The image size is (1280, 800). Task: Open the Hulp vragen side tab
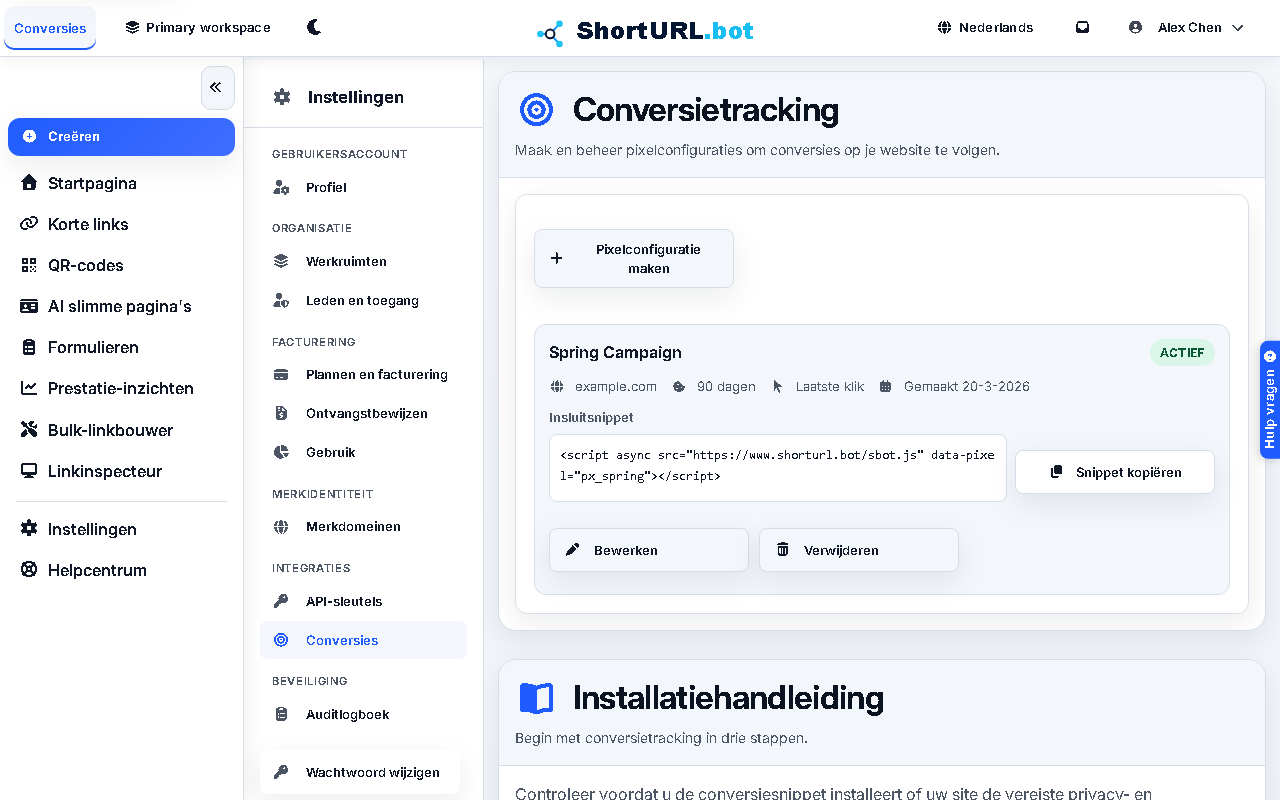click(x=1270, y=400)
